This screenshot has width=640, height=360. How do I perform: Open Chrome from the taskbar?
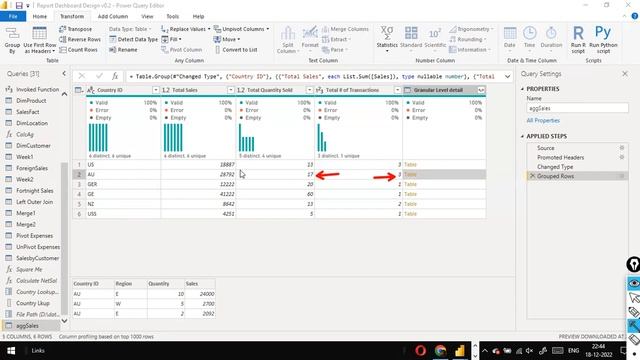pyautogui.click(x=440, y=351)
